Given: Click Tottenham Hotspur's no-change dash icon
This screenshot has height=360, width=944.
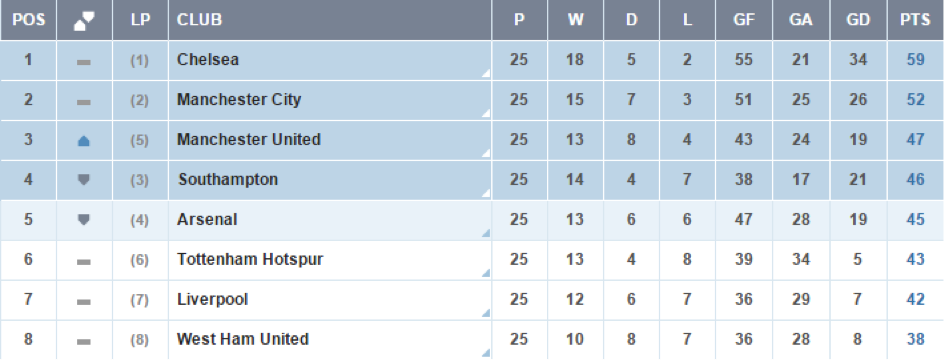Looking at the screenshot, I should [x=84, y=261].
